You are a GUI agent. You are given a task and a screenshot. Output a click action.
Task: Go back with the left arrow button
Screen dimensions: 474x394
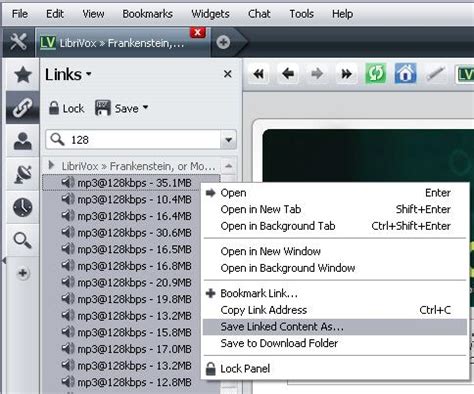click(288, 73)
